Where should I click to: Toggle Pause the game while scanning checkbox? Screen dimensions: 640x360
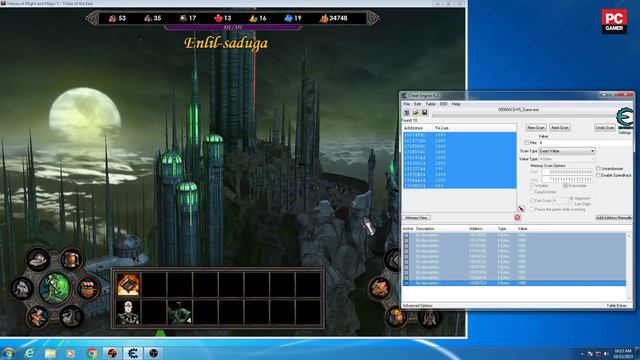tap(532, 209)
